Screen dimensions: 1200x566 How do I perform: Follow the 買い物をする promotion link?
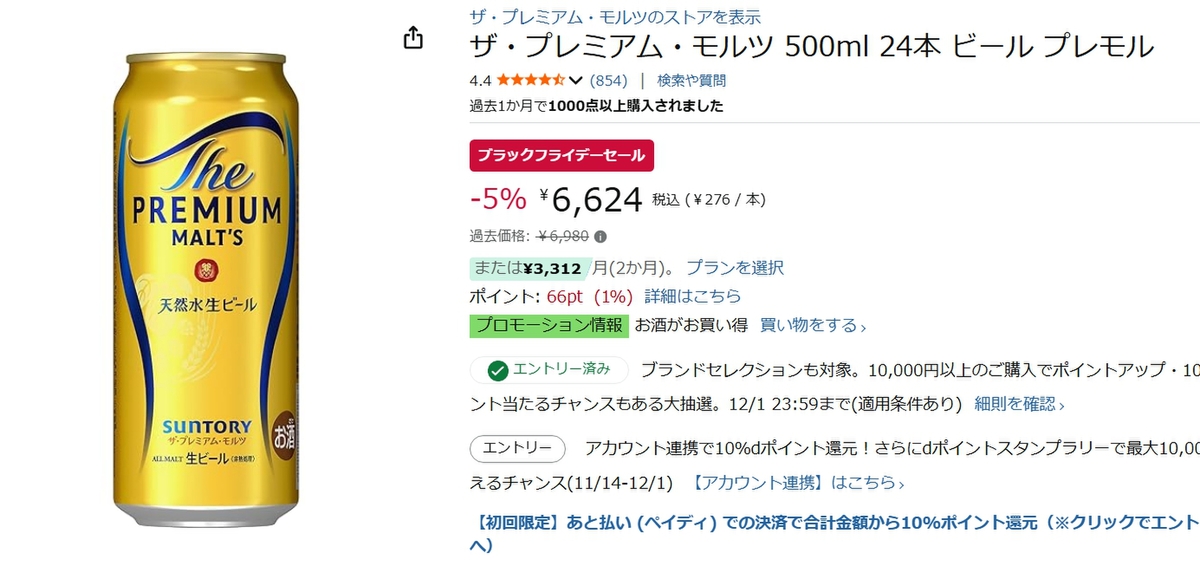tap(813, 325)
